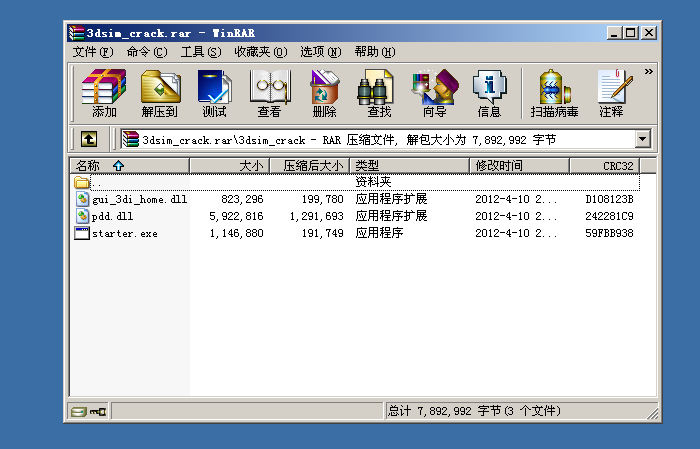
Task: Click the 添加 (Add) toolbar icon
Action: 104,93
